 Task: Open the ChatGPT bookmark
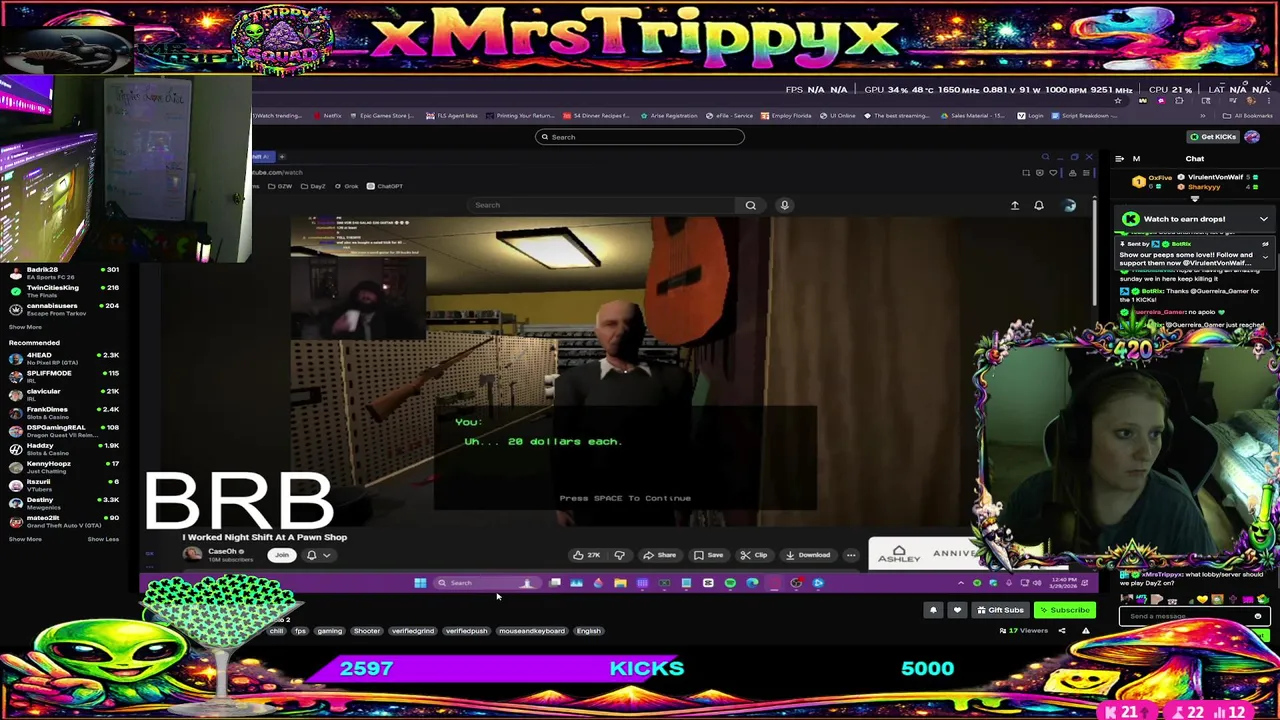(x=384, y=186)
